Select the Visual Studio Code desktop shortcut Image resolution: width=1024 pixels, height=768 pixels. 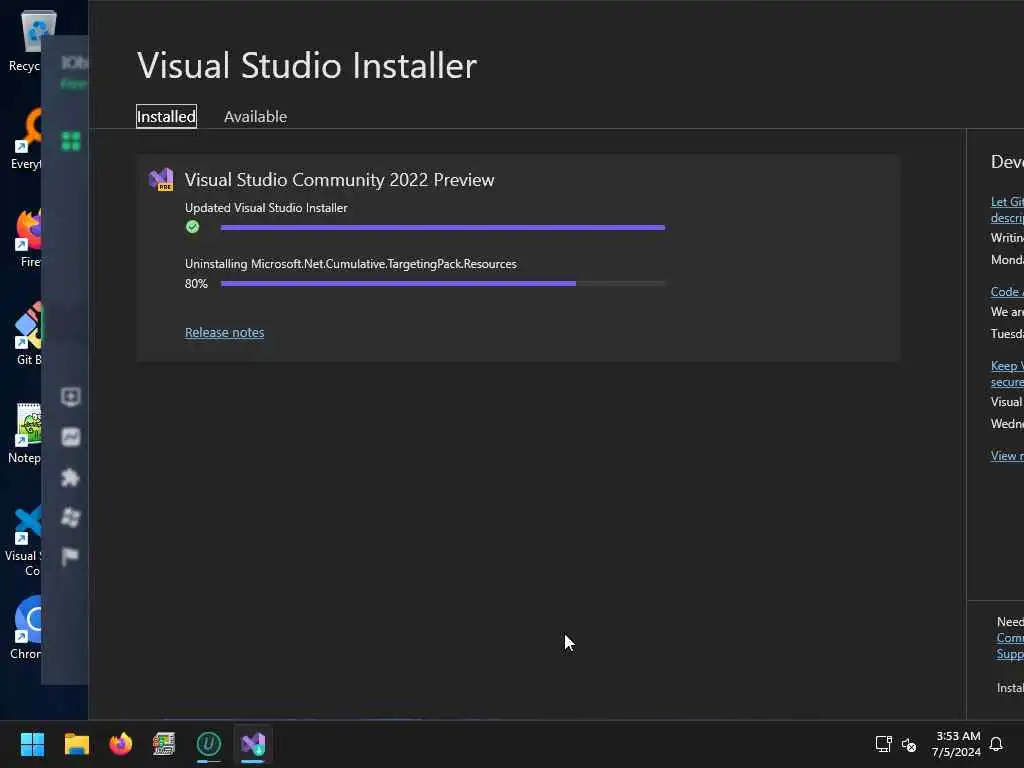tap(24, 541)
